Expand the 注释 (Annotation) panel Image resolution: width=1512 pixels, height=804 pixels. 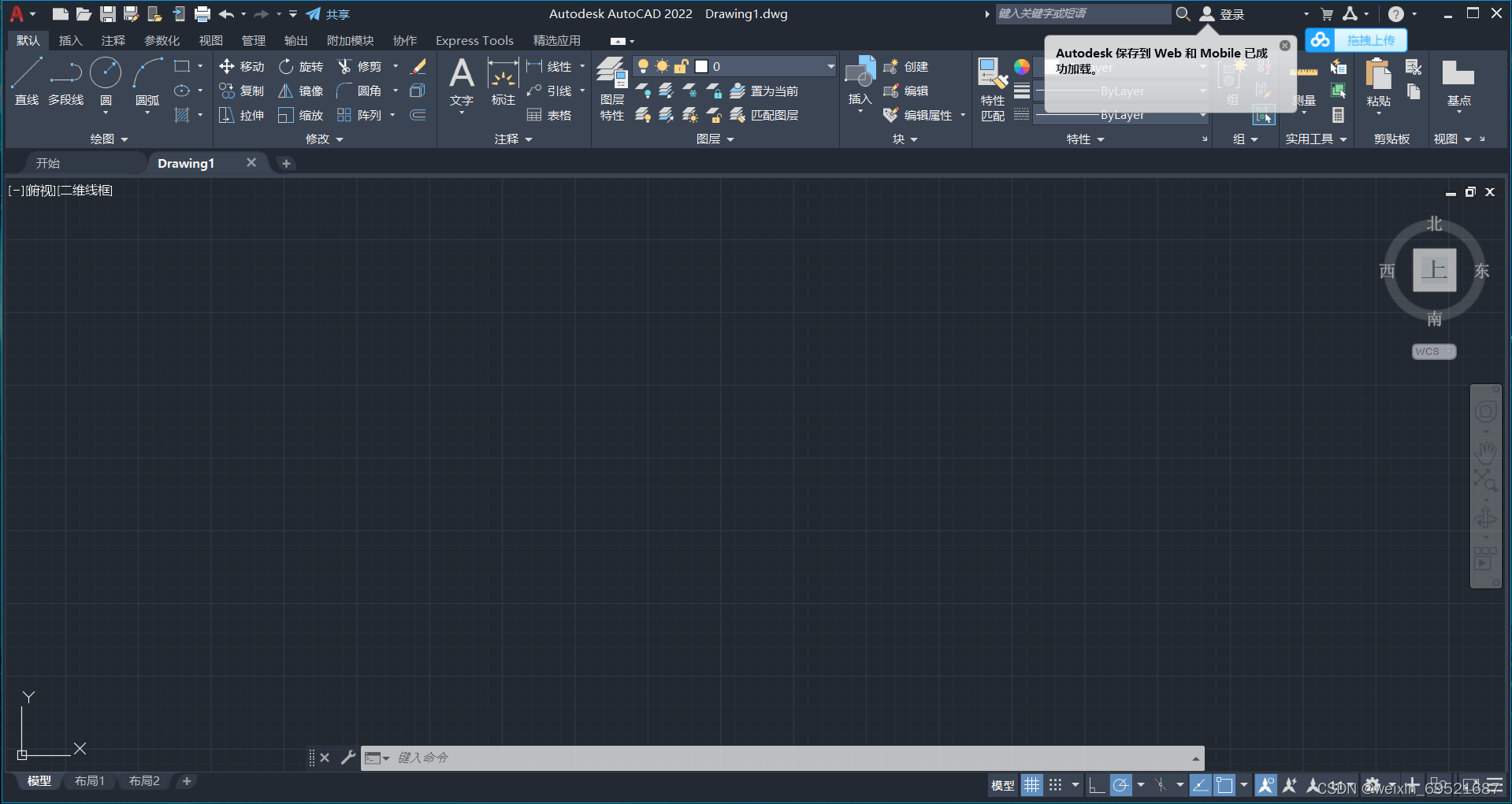point(514,139)
